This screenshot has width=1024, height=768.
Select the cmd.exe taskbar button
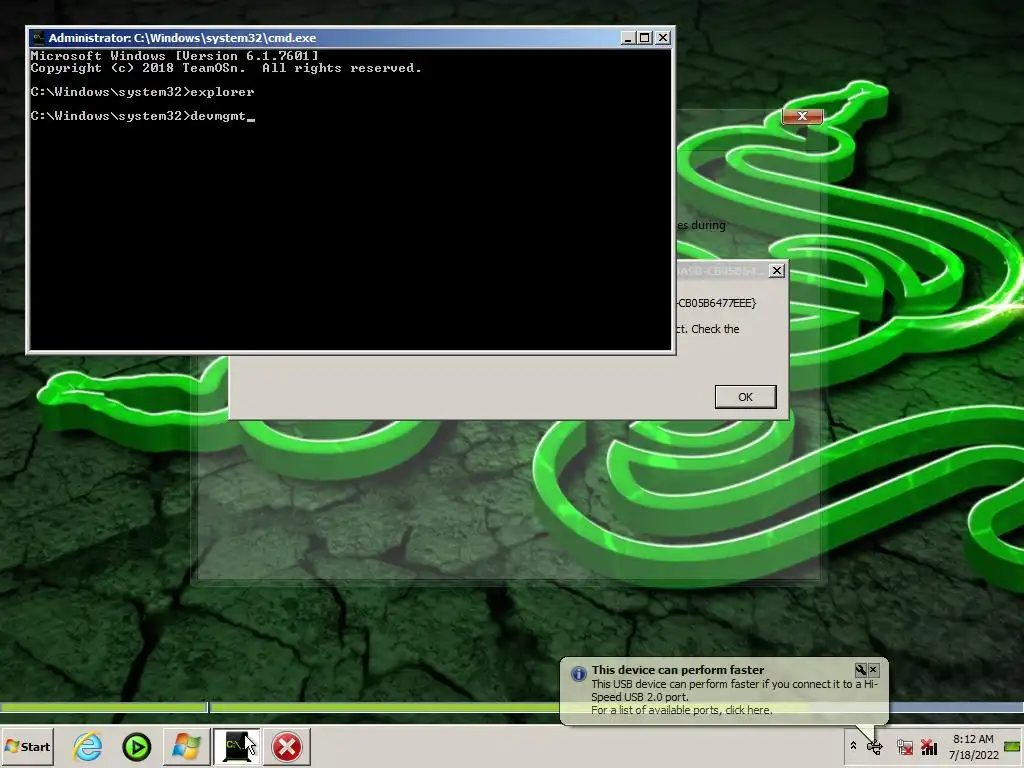coord(236,746)
